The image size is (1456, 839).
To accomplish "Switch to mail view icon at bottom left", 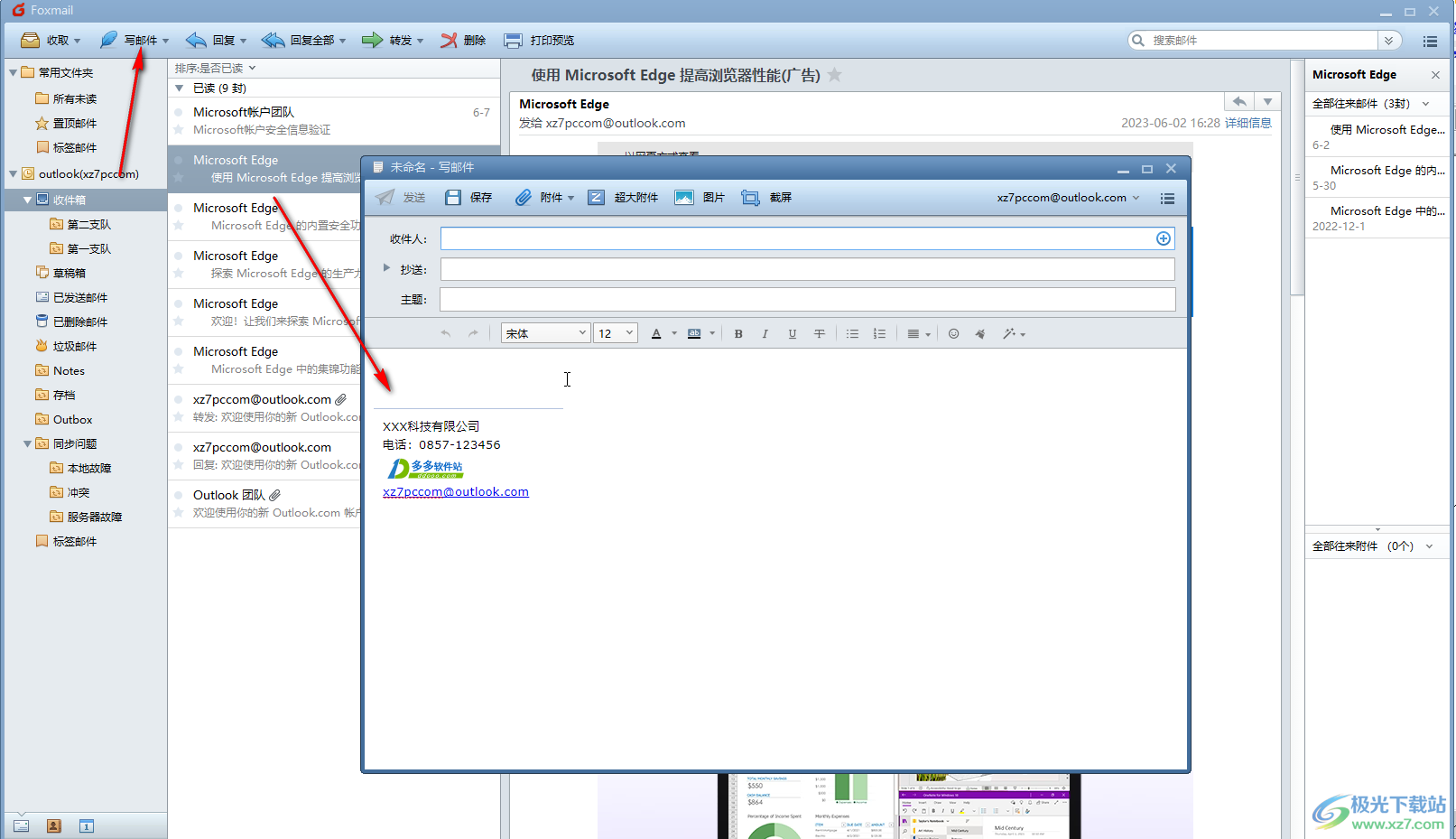I will point(22,825).
